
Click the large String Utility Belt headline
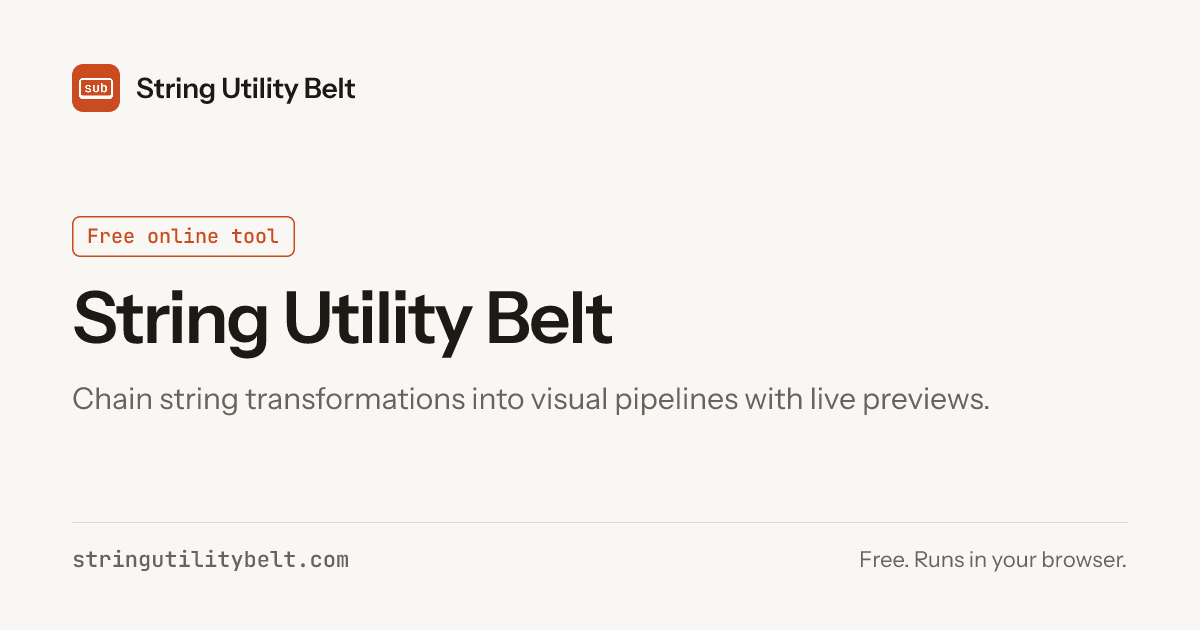(x=343, y=319)
